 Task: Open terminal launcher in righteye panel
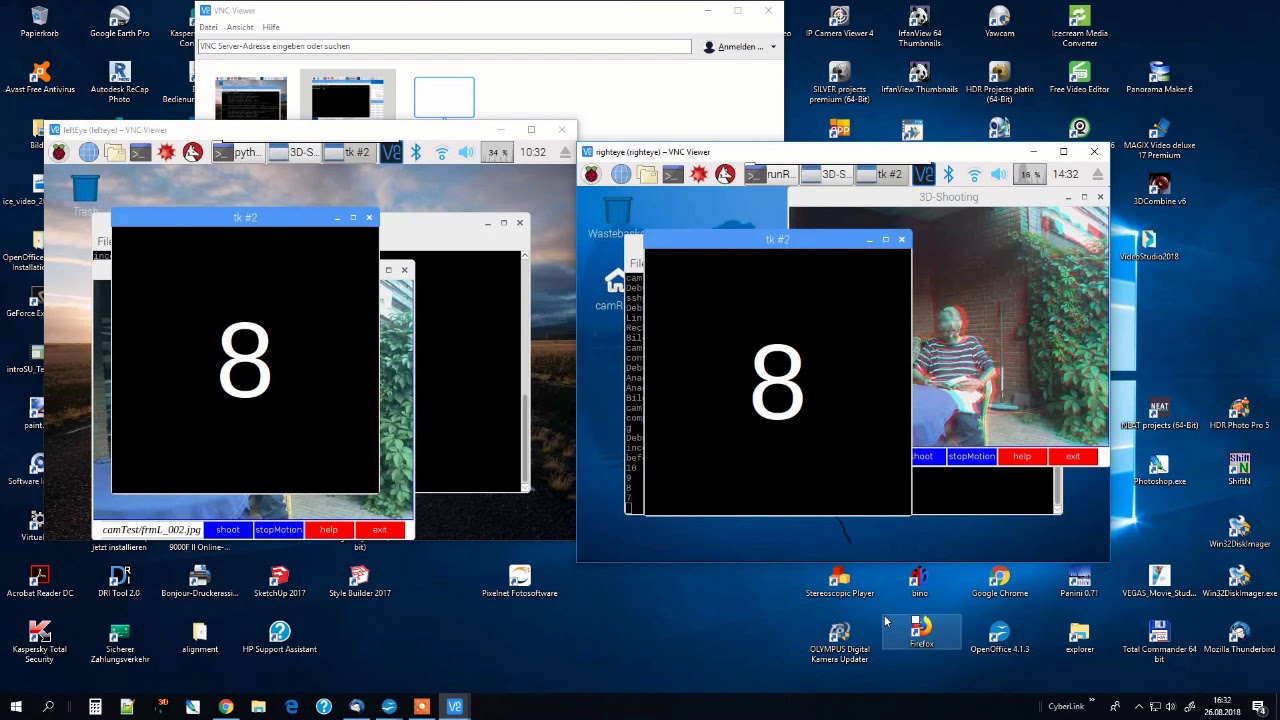672,174
